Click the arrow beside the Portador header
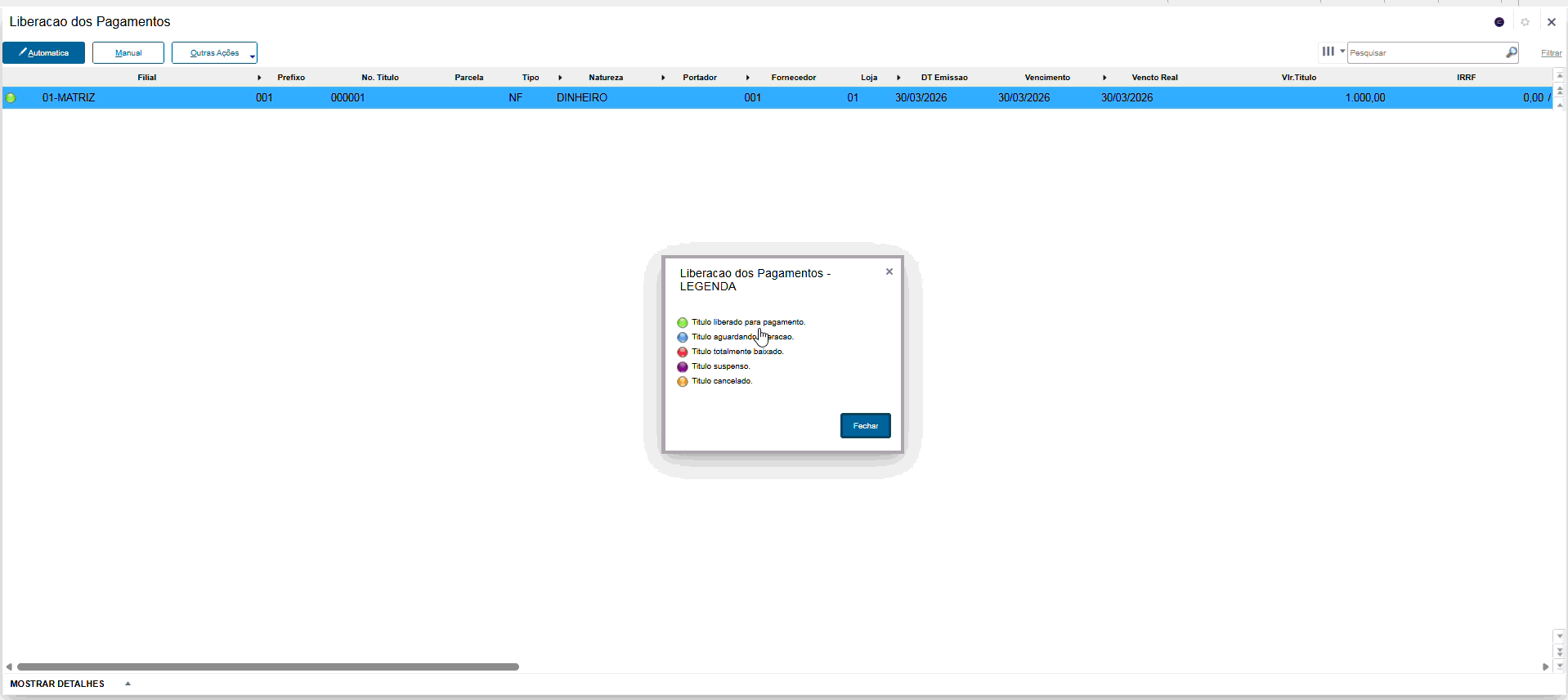This screenshot has width=1568, height=700. (x=748, y=78)
